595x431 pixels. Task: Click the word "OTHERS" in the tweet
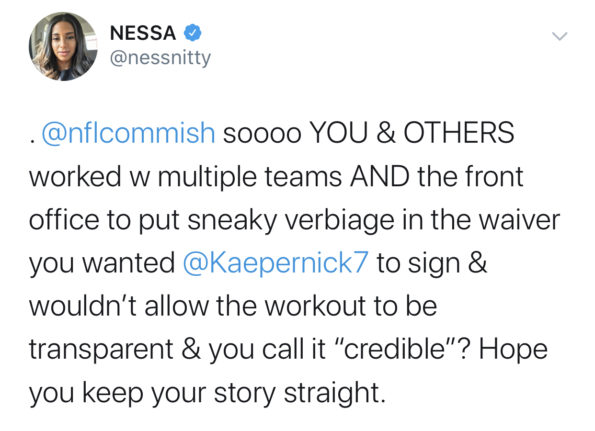[x=459, y=133]
